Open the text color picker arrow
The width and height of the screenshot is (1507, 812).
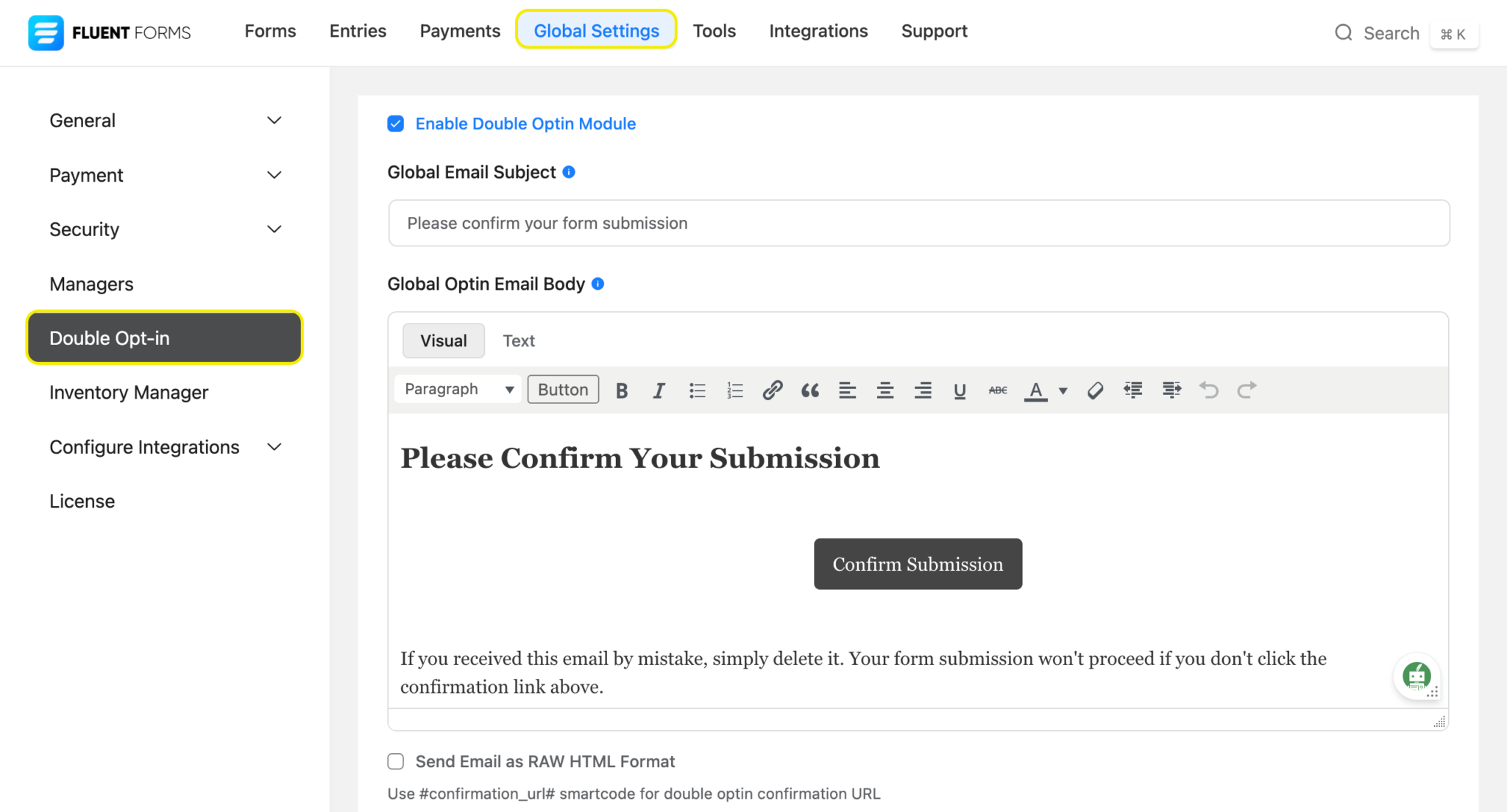[1063, 391]
